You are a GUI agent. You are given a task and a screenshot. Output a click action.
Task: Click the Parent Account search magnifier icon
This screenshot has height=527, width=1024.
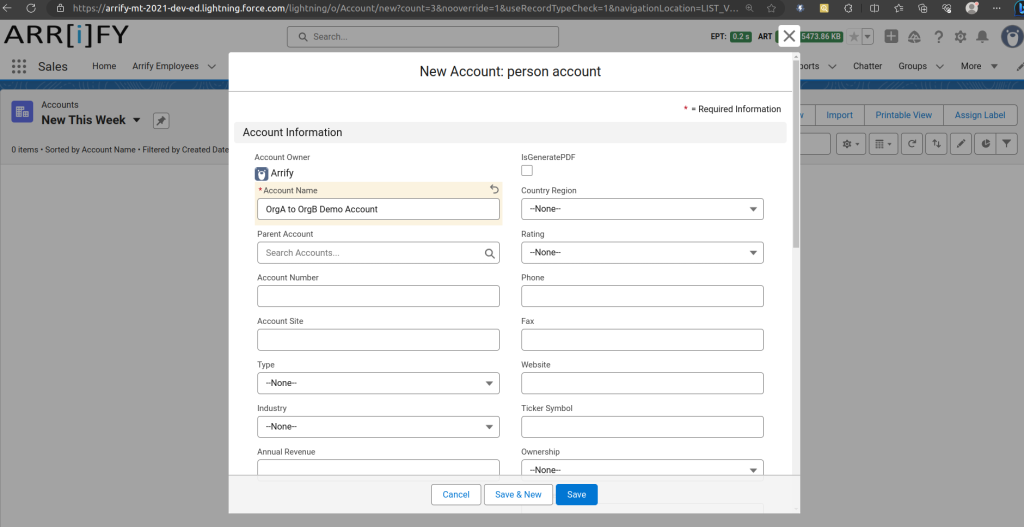(x=490, y=253)
